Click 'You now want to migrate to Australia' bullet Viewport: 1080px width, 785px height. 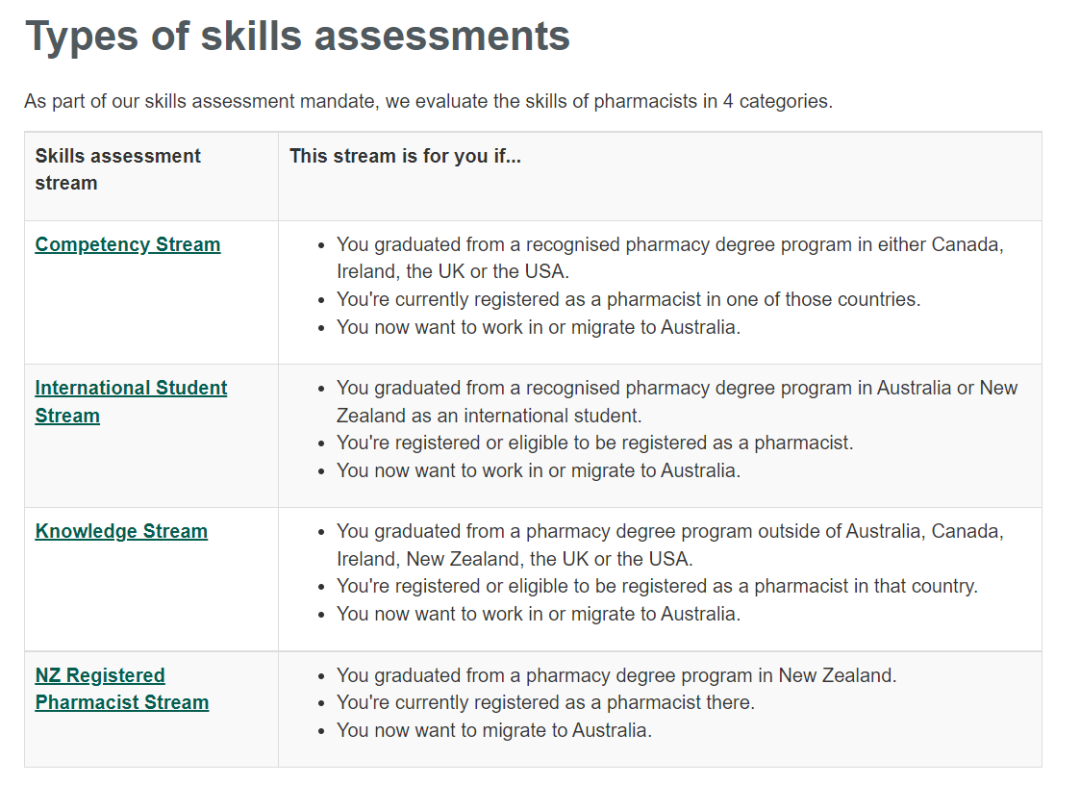[494, 730]
